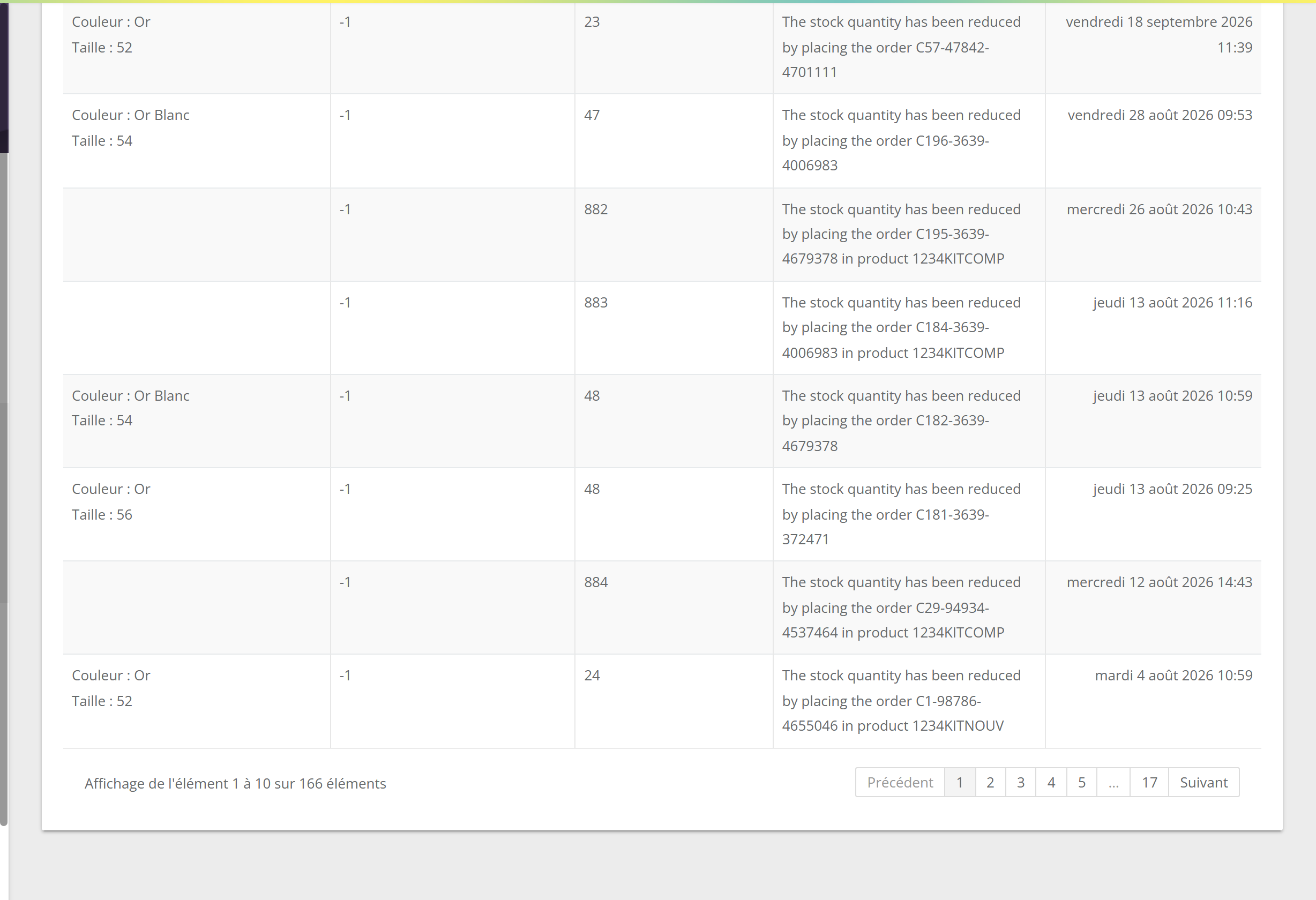Click date mardi 4 août 2026 10:59
Screen dimensions: 1316x900
coord(1173,676)
